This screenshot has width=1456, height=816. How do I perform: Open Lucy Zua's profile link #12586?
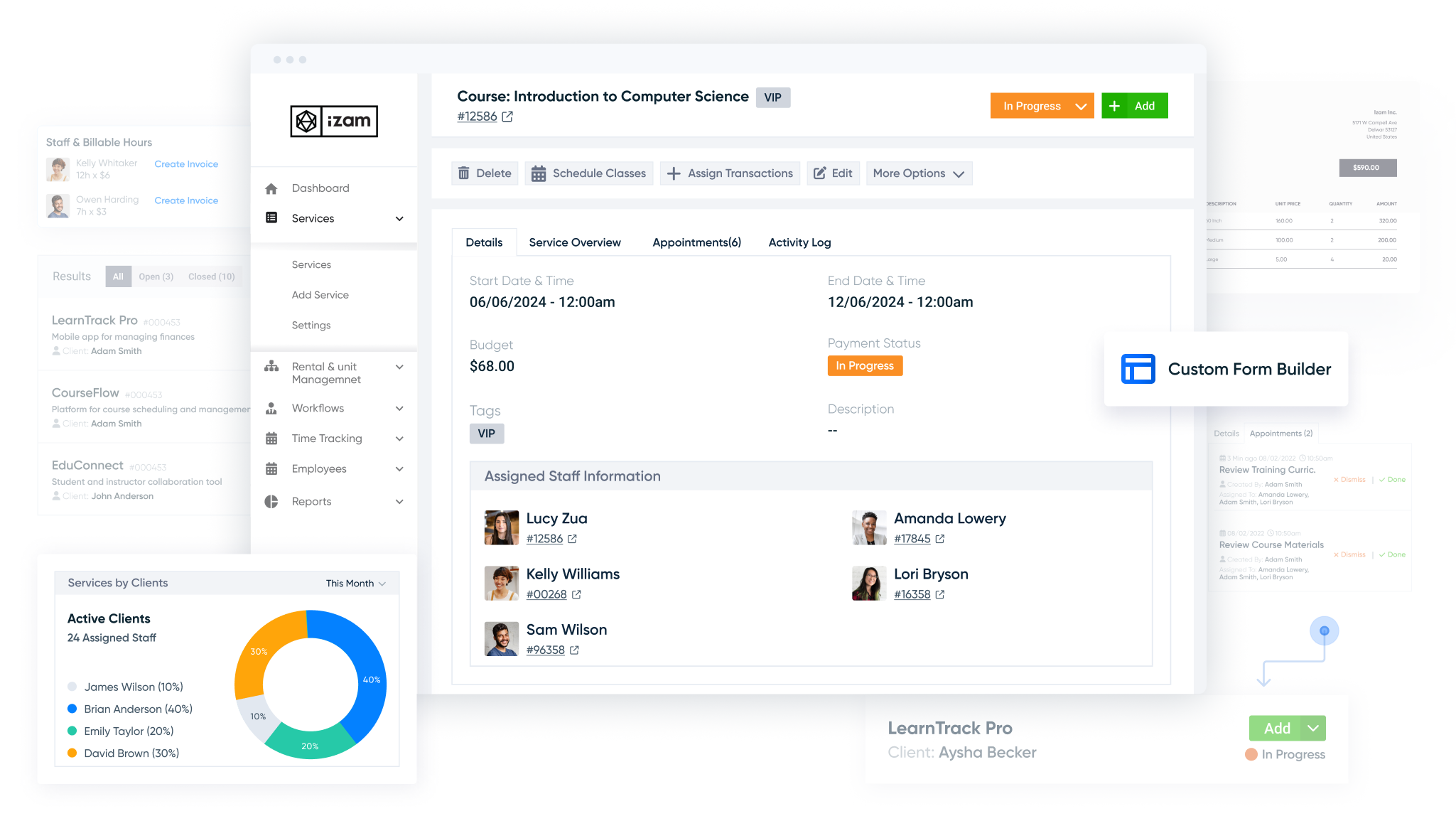click(x=546, y=539)
